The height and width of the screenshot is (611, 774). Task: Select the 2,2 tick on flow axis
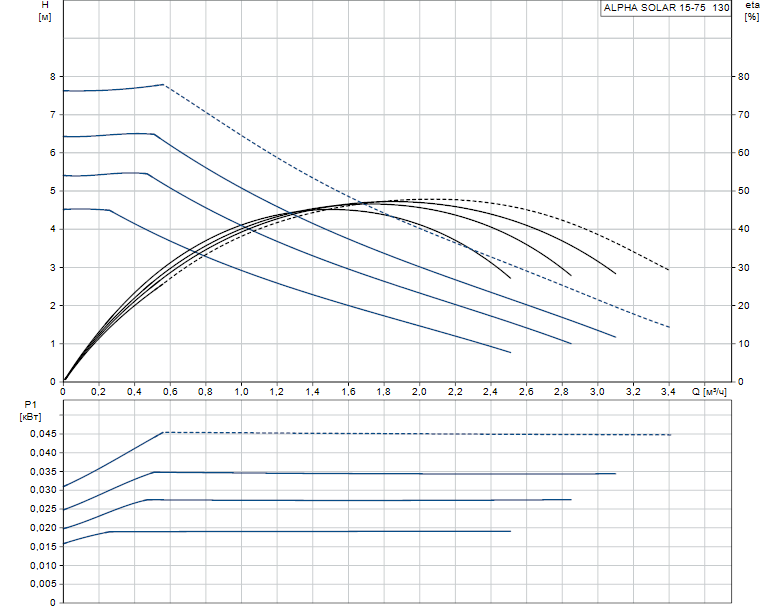click(x=455, y=392)
